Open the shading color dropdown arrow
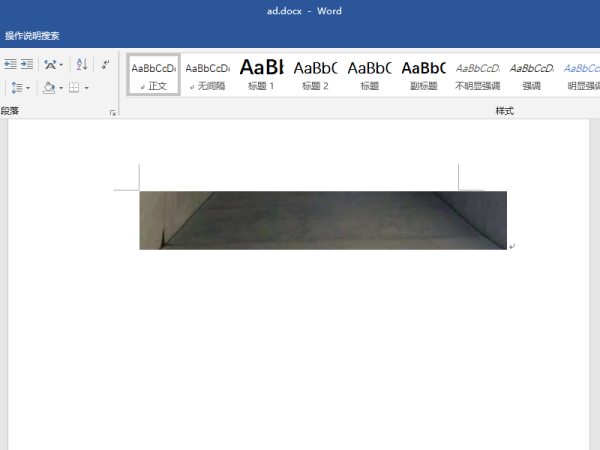600x450 pixels. 60,88
